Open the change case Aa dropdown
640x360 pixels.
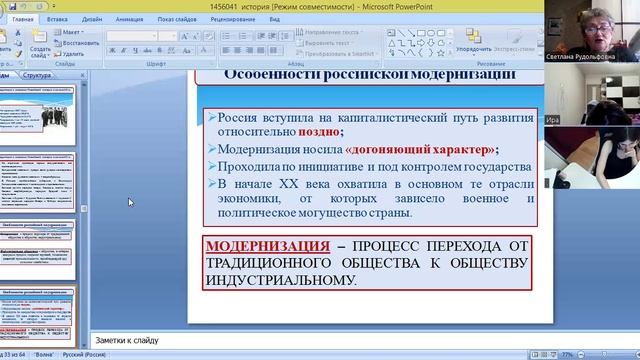(187, 51)
